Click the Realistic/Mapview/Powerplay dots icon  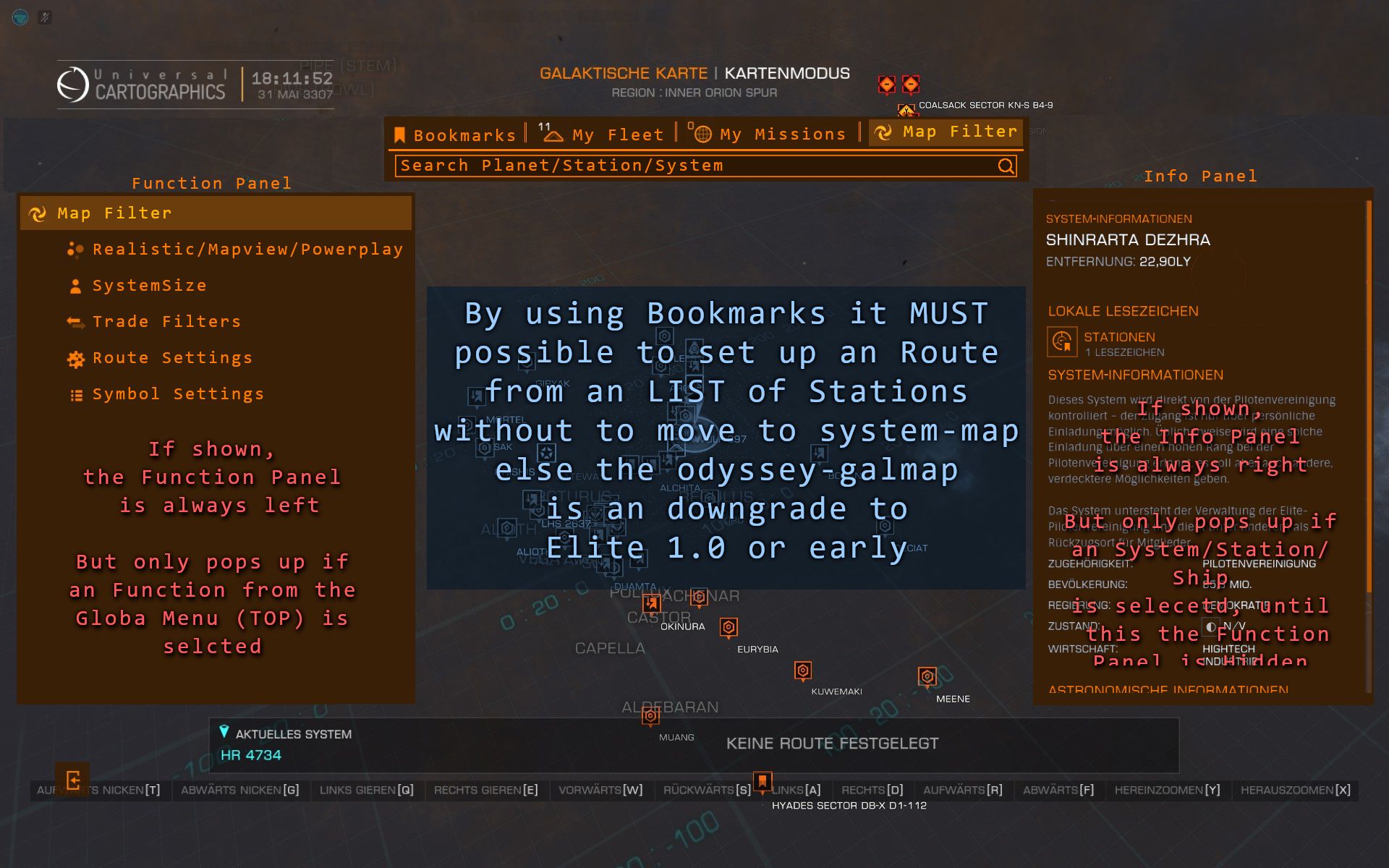tap(75, 250)
